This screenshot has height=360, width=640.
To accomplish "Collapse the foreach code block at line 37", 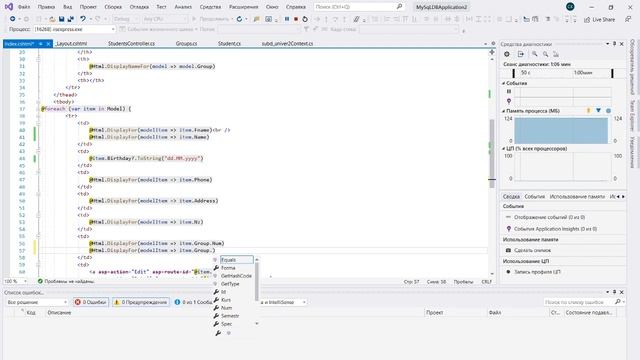I will tap(38, 109).
